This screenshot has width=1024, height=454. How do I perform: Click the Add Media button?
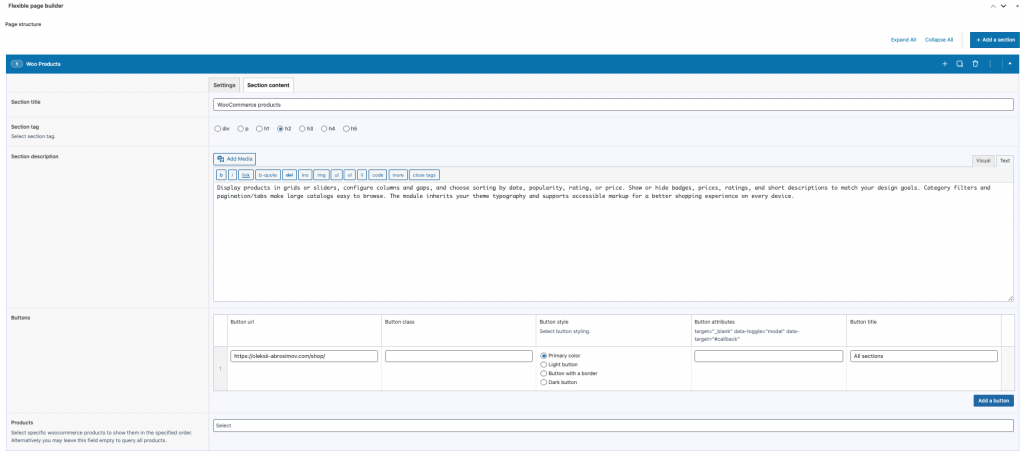click(234, 159)
